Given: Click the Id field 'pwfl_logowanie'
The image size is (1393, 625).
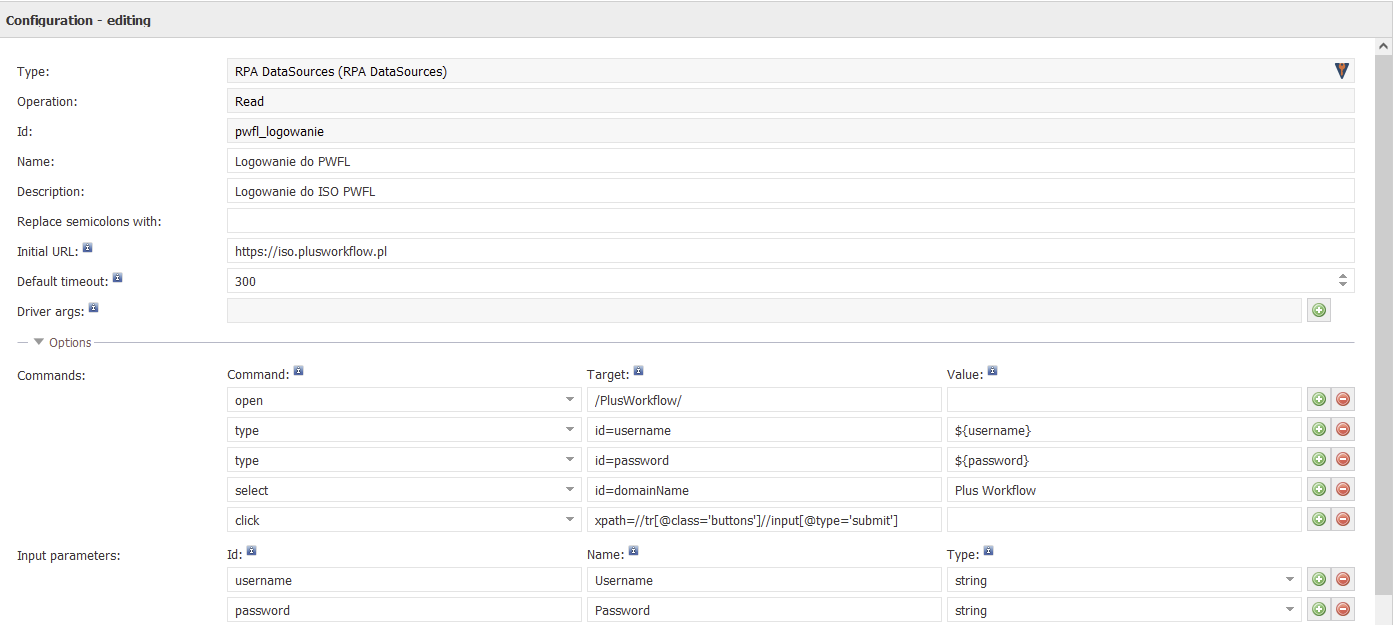Looking at the screenshot, I should (x=790, y=131).
